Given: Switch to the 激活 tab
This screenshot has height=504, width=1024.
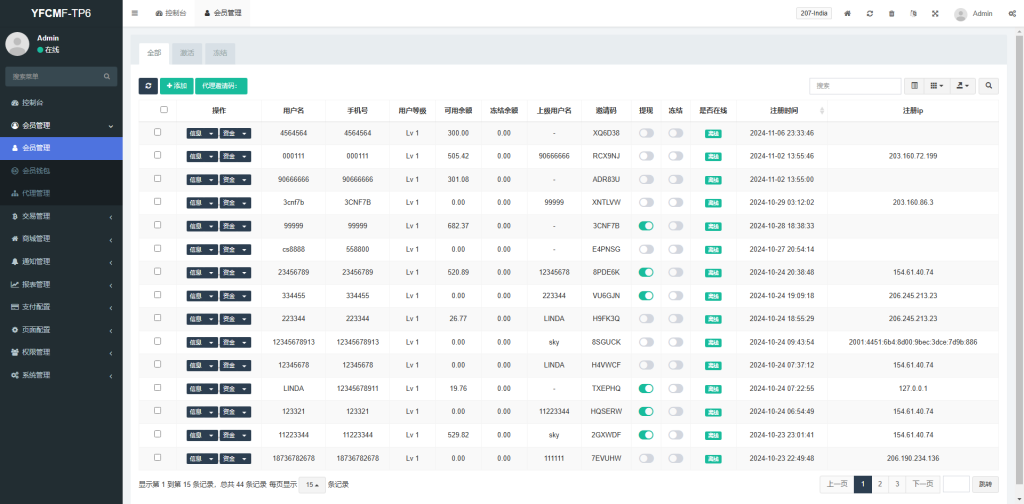Looking at the screenshot, I should click(x=186, y=52).
